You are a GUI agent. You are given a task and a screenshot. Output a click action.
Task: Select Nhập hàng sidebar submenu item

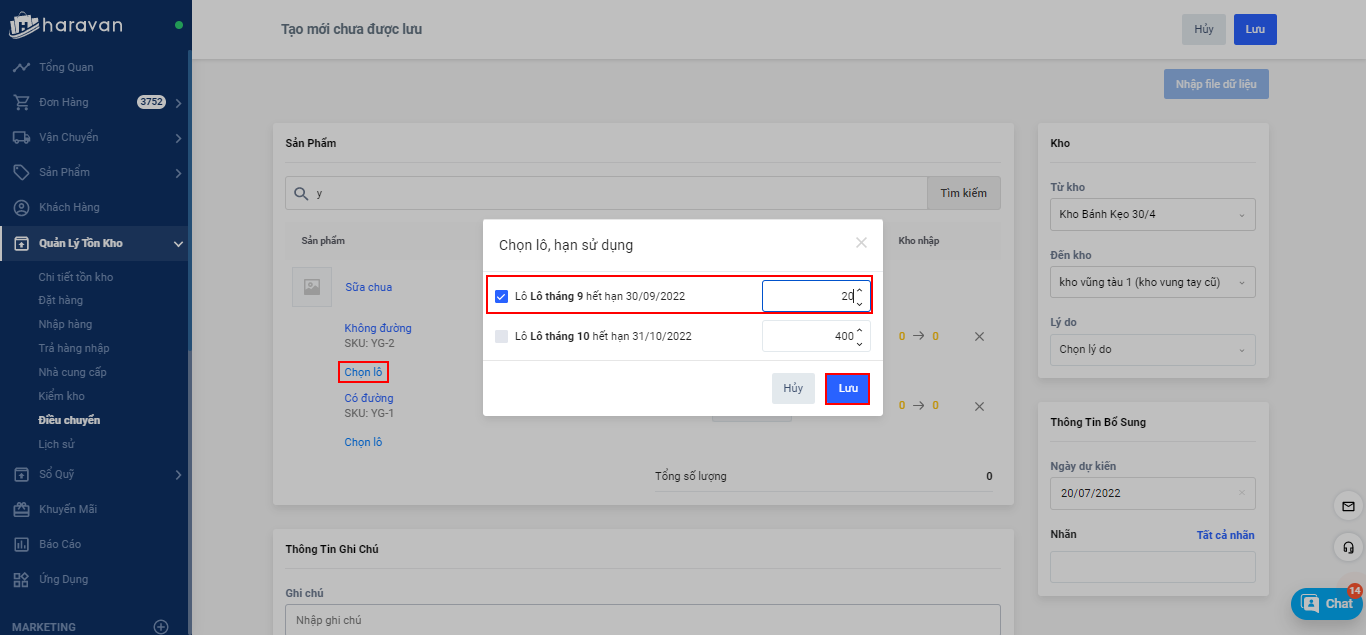click(x=66, y=324)
